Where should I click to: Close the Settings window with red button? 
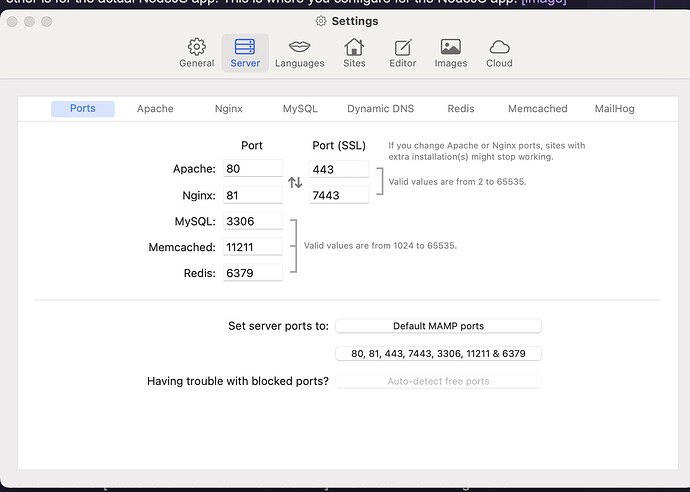(12, 21)
